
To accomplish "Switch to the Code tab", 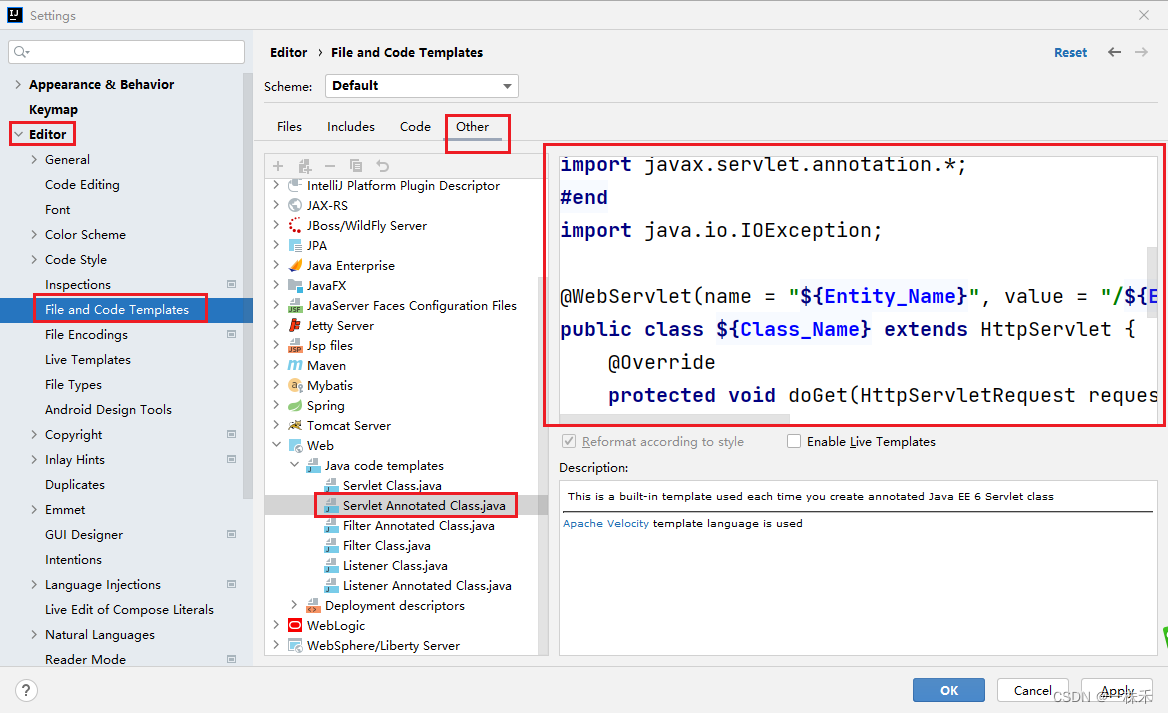I will (x=415, y=127).
